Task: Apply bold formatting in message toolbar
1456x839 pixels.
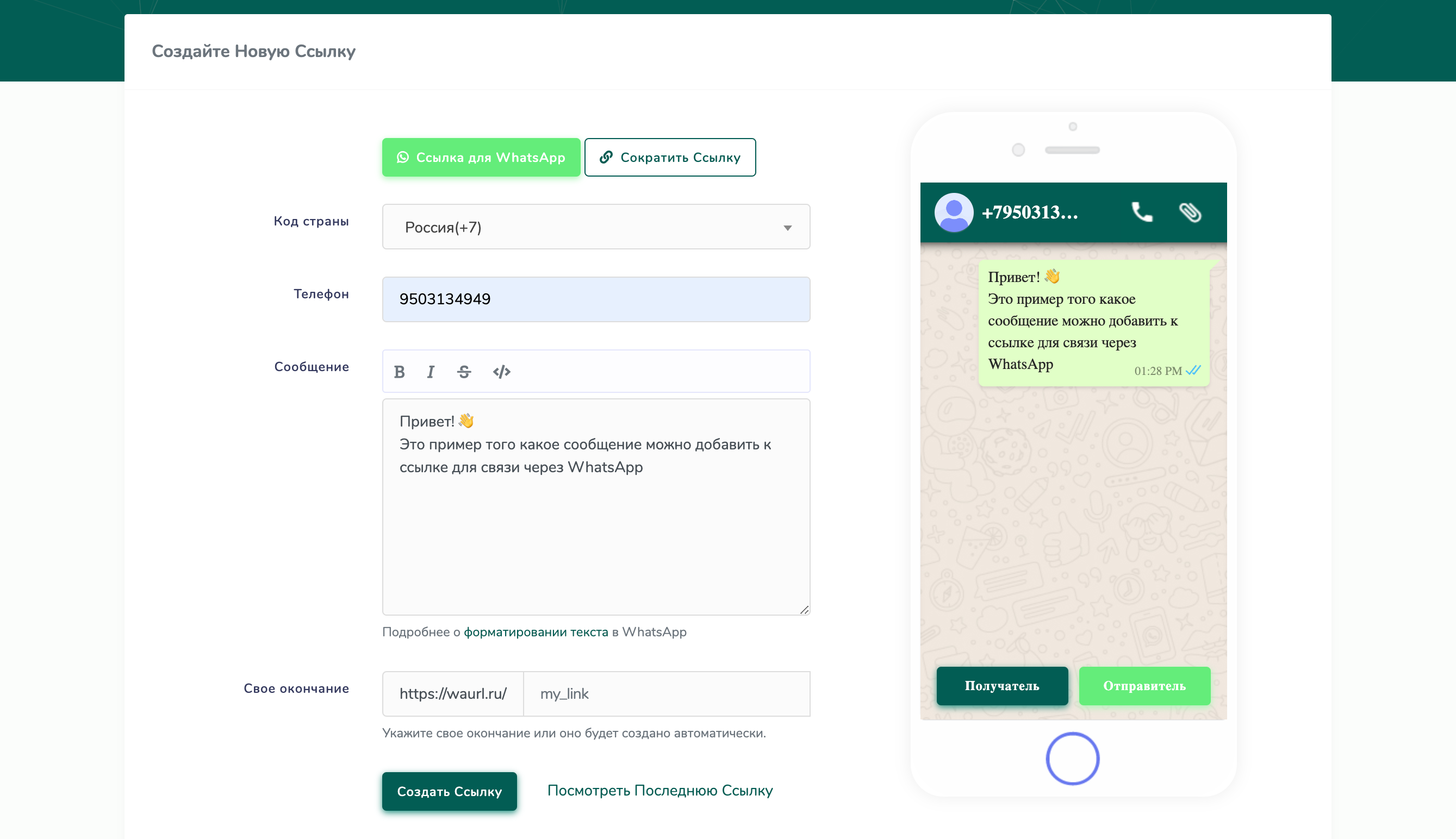Action: [400, 372]
